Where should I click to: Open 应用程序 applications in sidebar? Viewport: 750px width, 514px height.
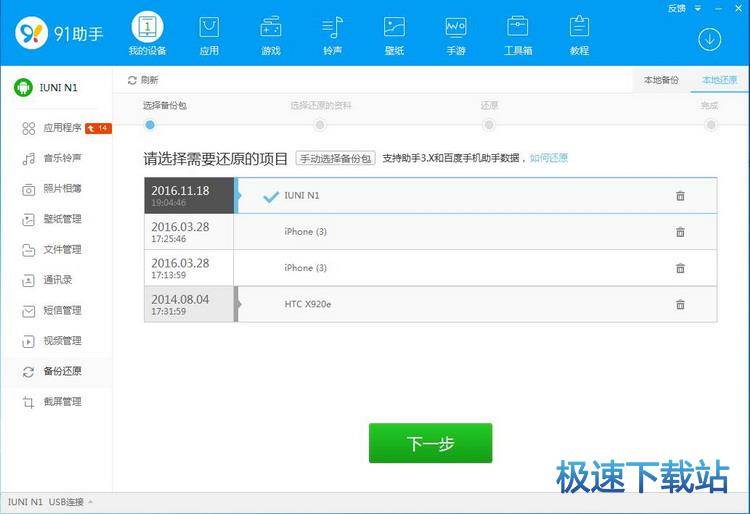52,128
